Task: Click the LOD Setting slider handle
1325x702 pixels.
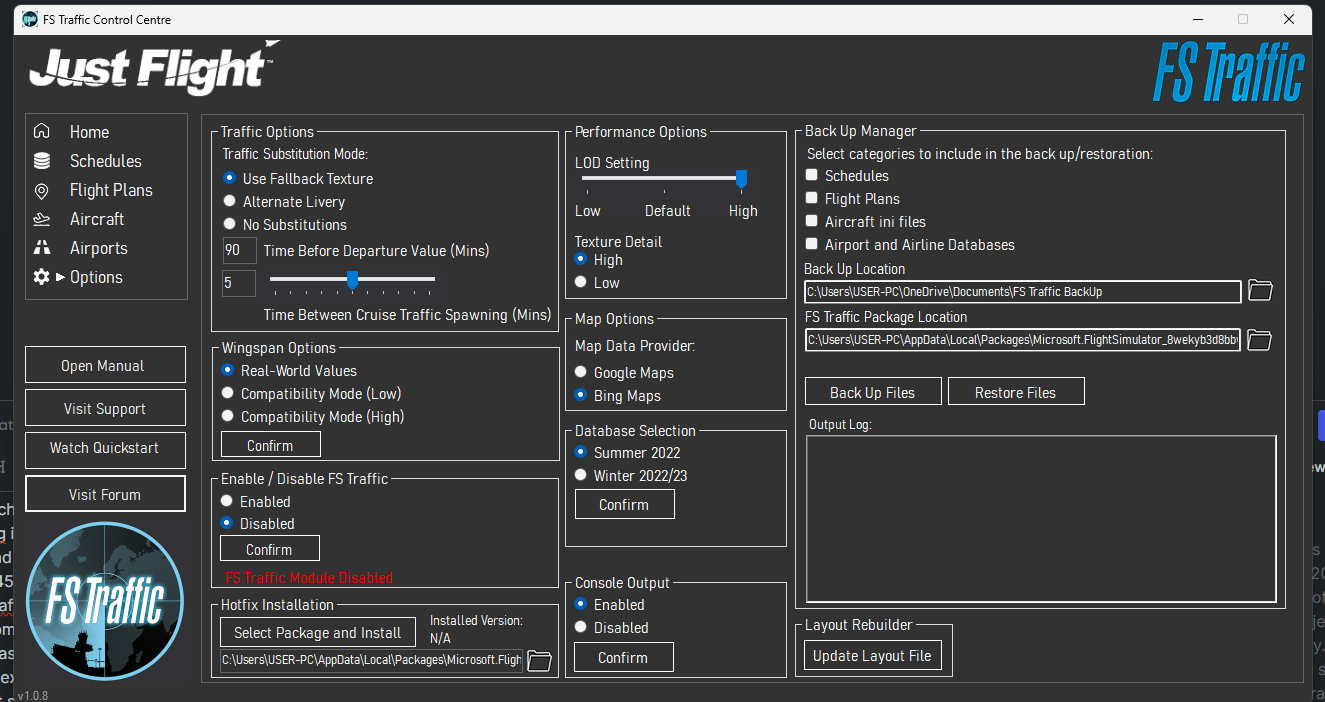Action: click(x=741, y=179)
